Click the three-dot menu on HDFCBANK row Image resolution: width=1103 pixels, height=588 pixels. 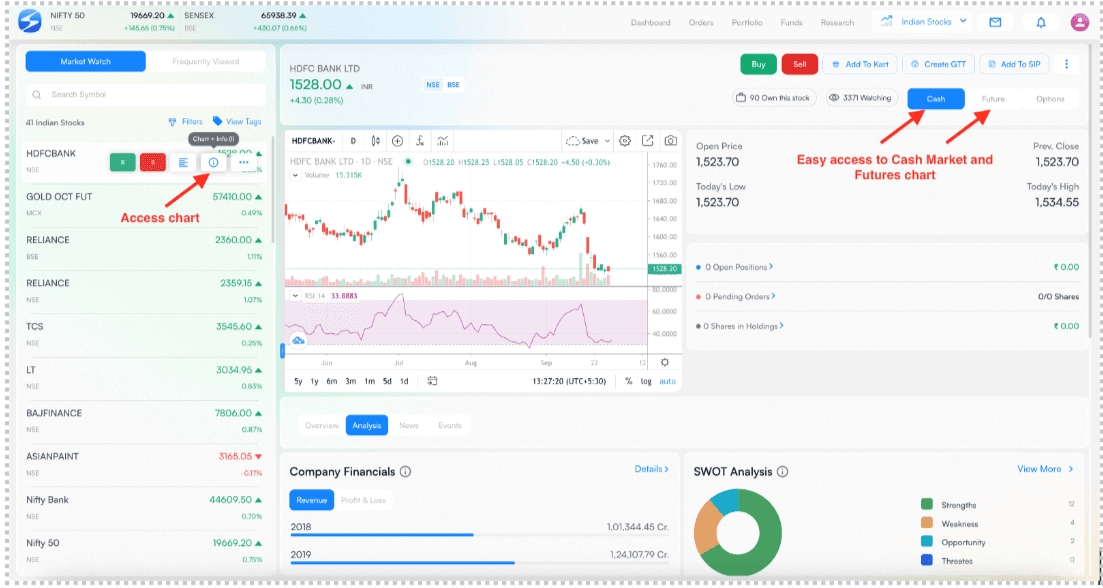243,162
